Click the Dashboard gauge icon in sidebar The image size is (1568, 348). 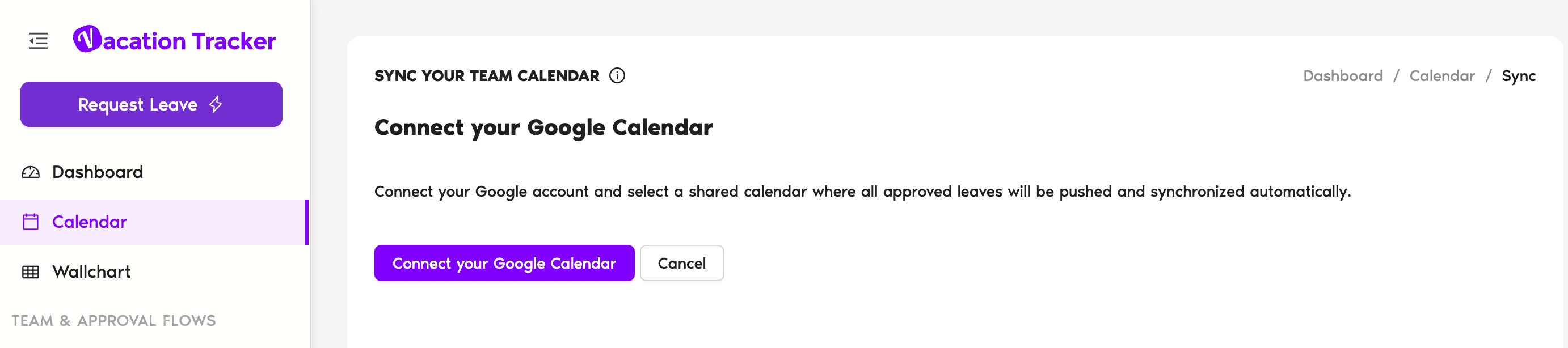pos(31,172)
